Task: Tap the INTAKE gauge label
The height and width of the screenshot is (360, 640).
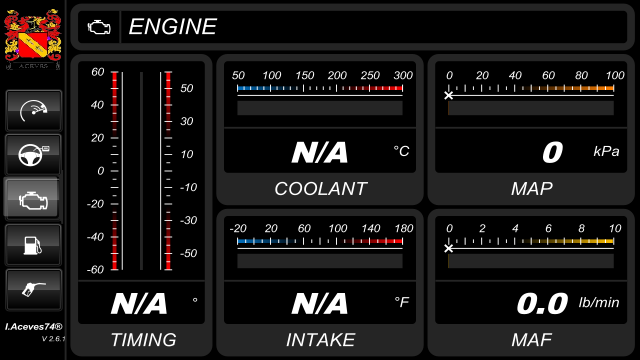Action: 320,340
